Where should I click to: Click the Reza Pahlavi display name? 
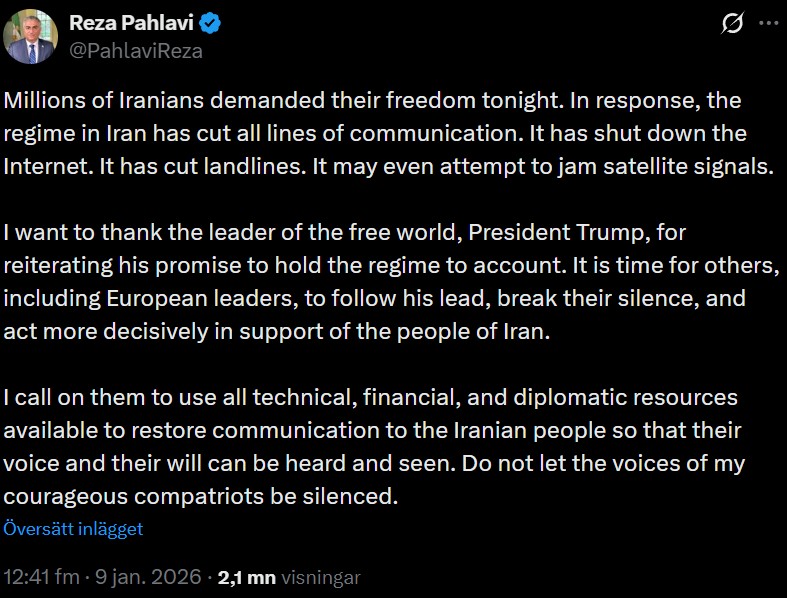tap(132, 24)
